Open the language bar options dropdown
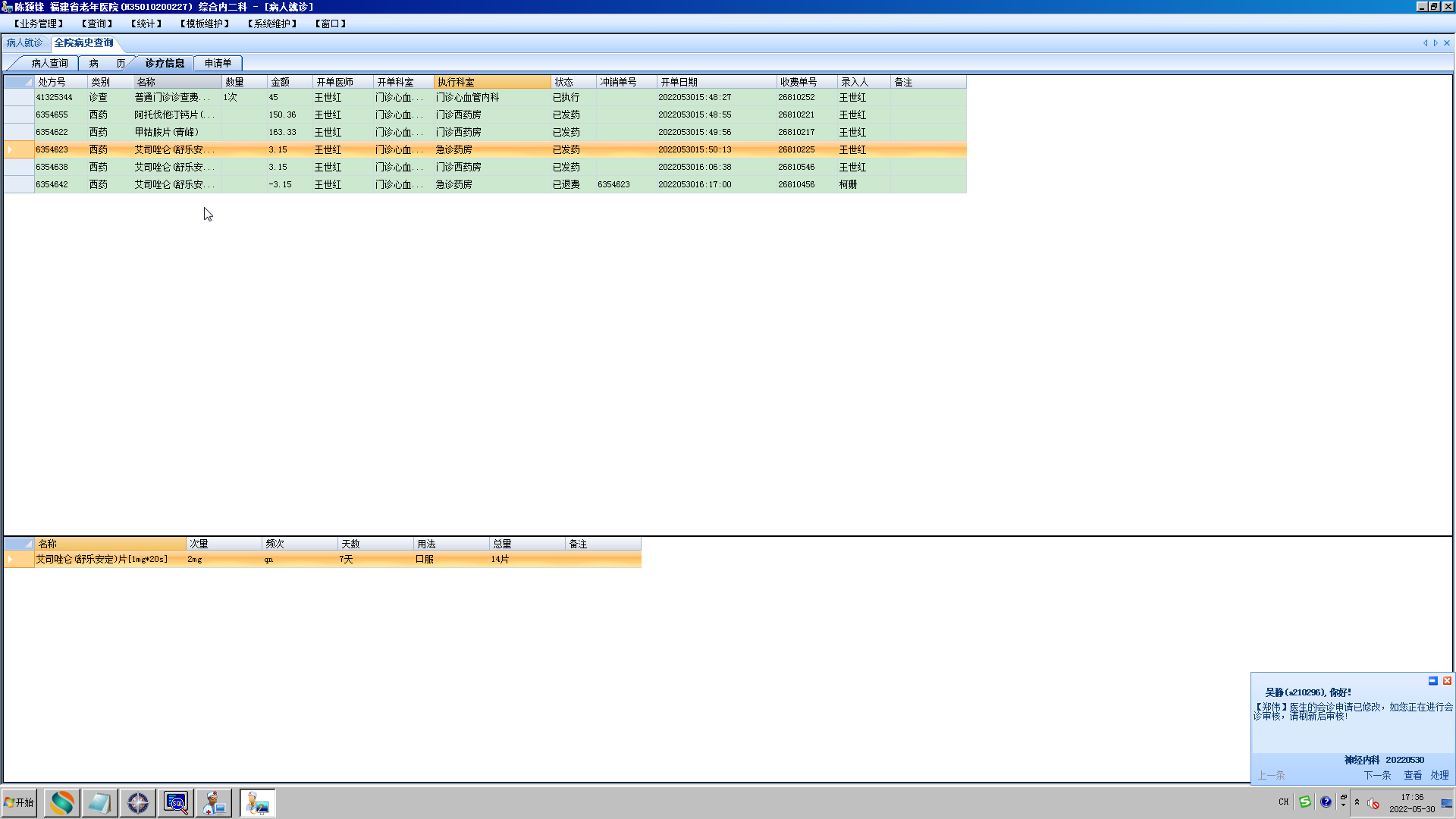Viewport: 1456px width, 819px height. [x=1343, y=805]
